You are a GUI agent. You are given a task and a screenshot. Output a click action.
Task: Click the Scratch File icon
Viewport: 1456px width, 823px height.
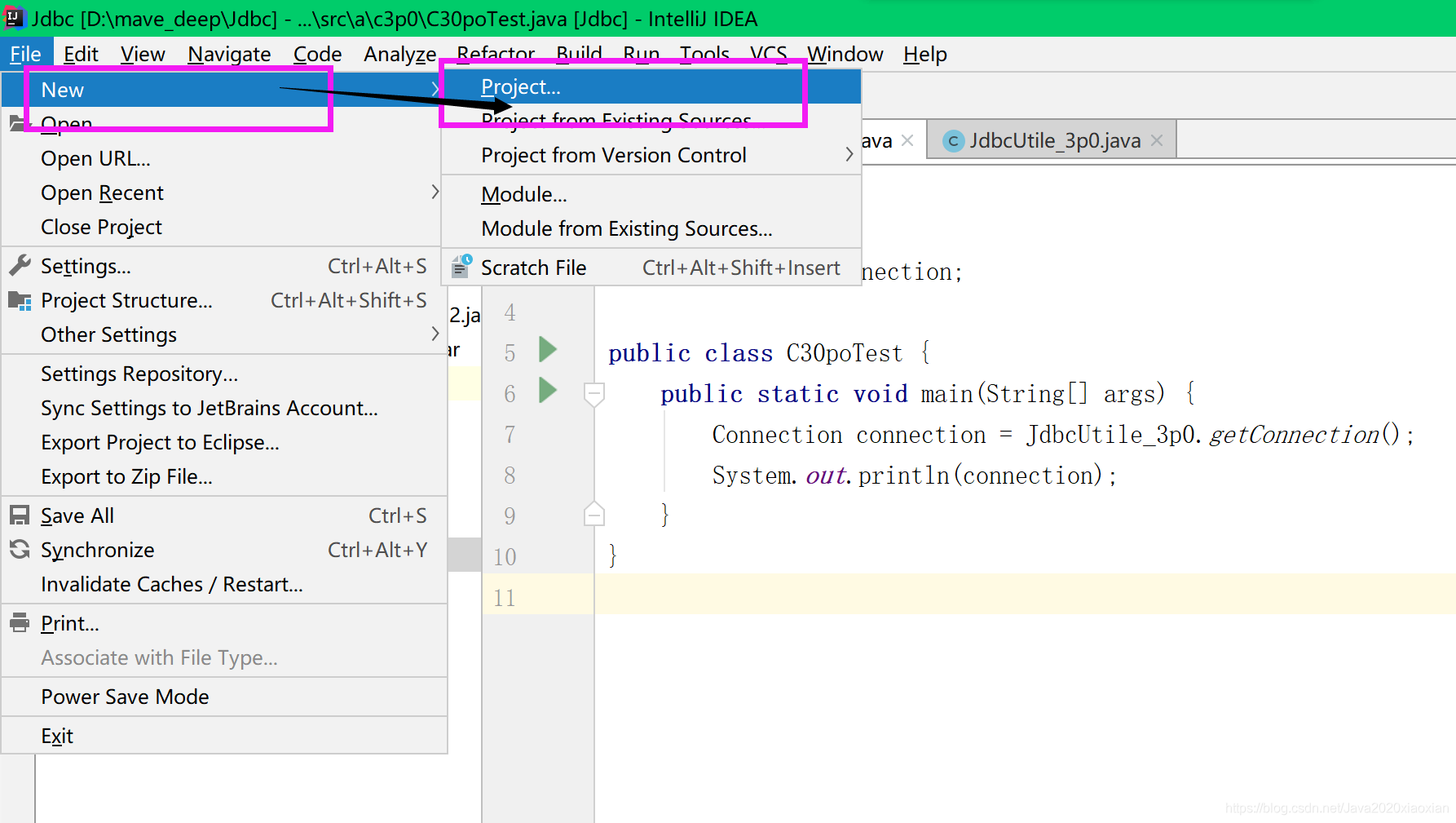coord(461,266)
